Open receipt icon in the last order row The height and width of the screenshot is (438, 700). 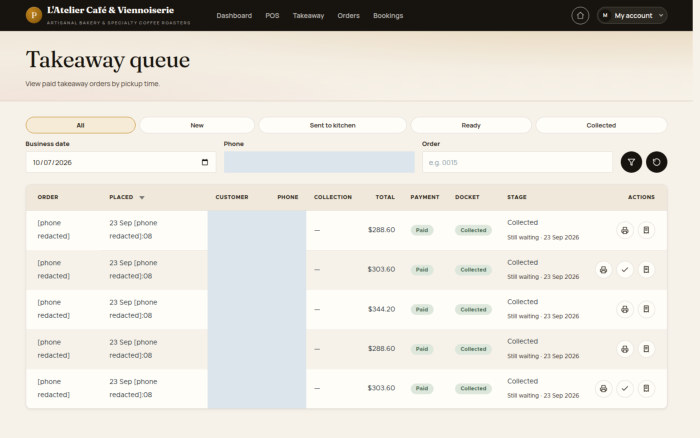(646, 388)
